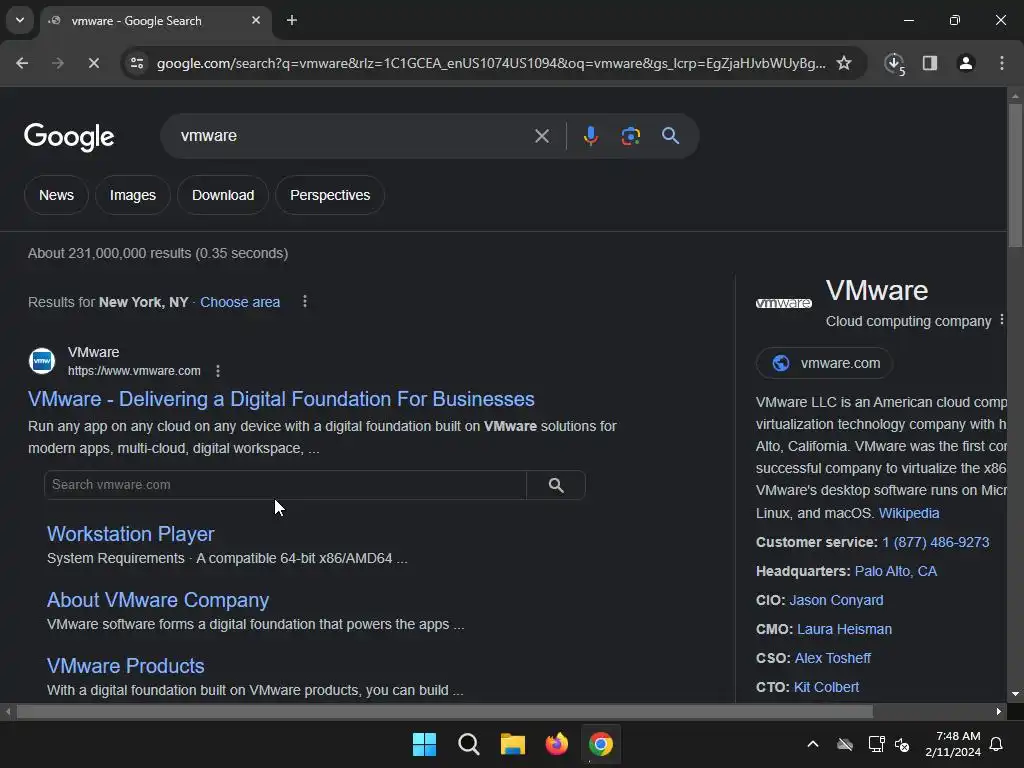Open Kit Colbert CTO link
Viewport: 1024px width, 768px height.
[x=826, y=687]
